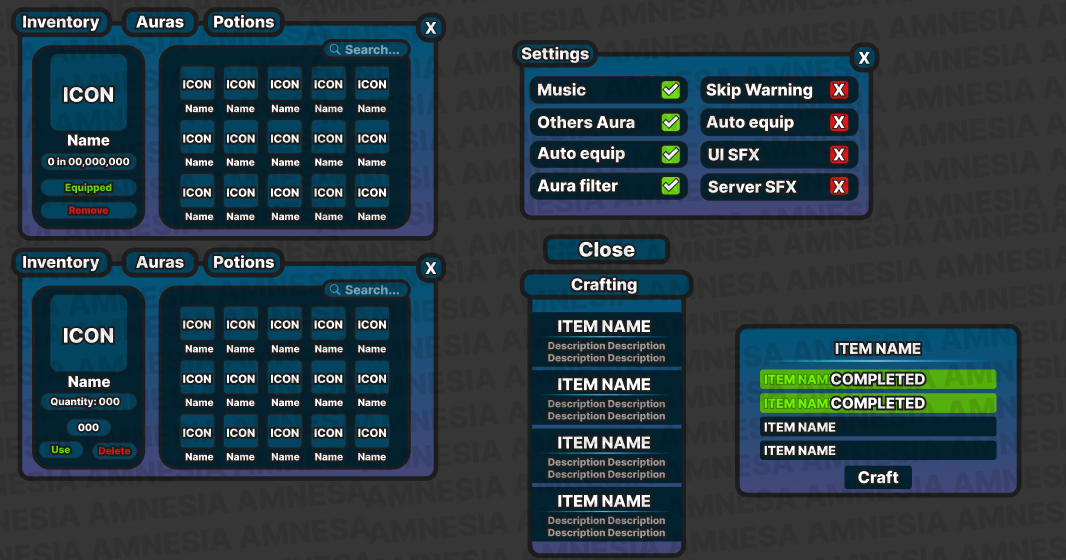This screenshot has height=560, width=1066.
Task: Click the green Use button
Action: (x=61, y=449)
